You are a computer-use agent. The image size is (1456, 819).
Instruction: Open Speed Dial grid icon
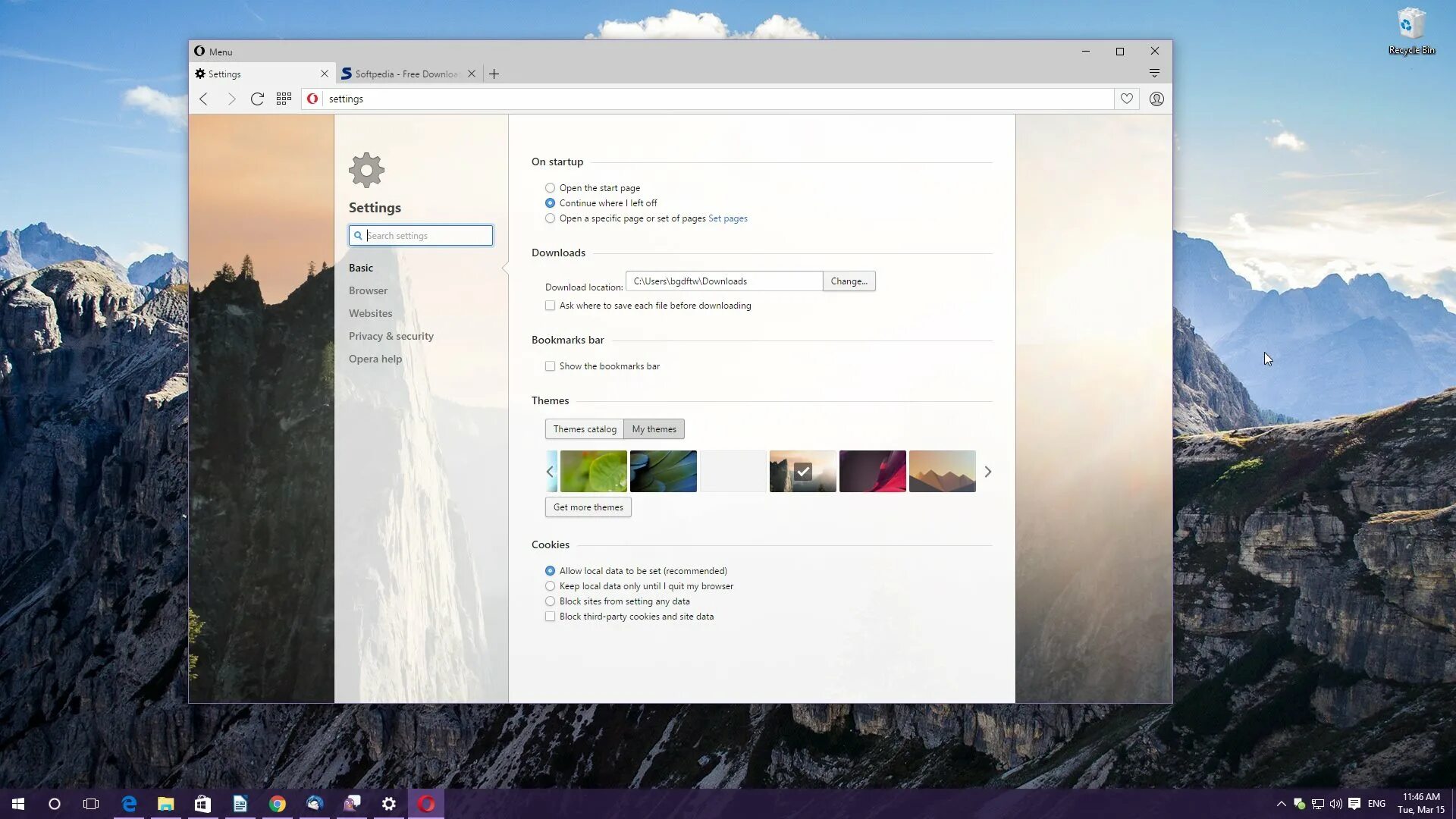284,99
